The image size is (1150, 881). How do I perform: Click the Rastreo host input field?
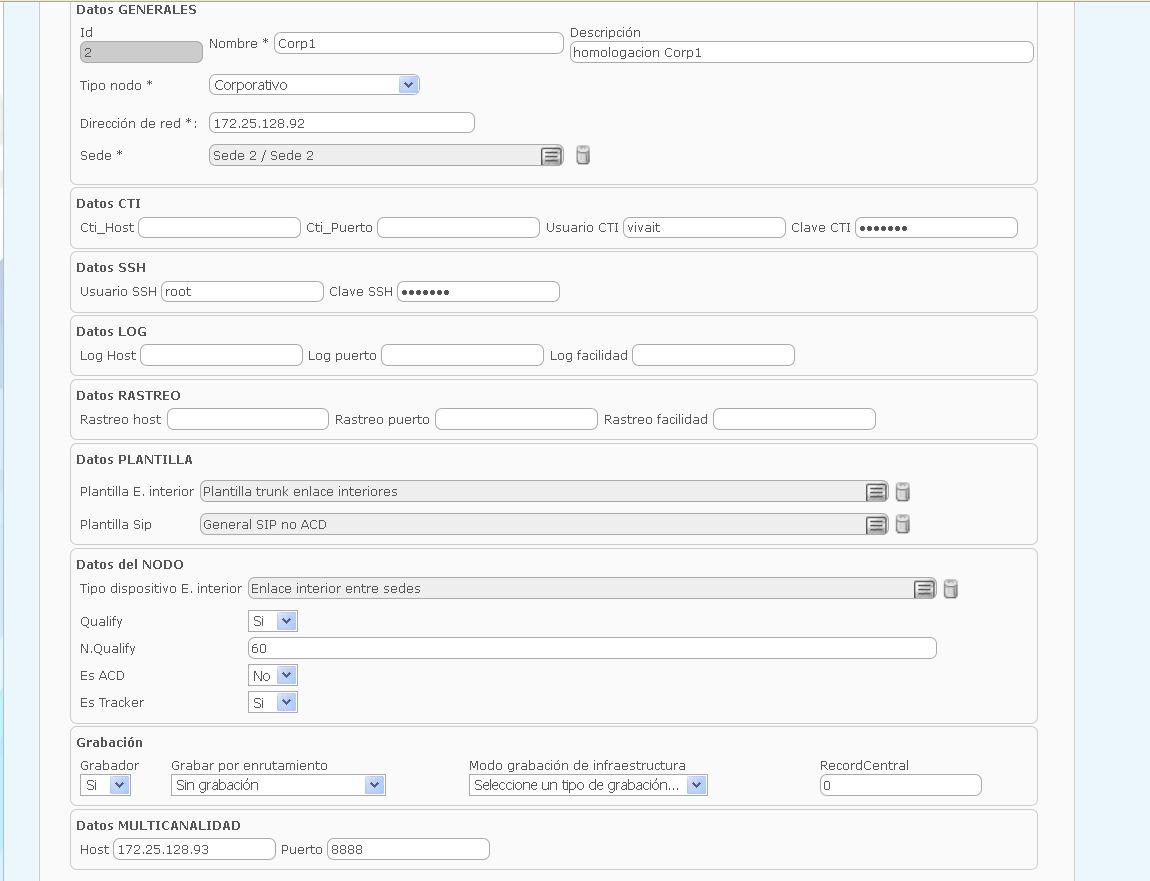248,419
